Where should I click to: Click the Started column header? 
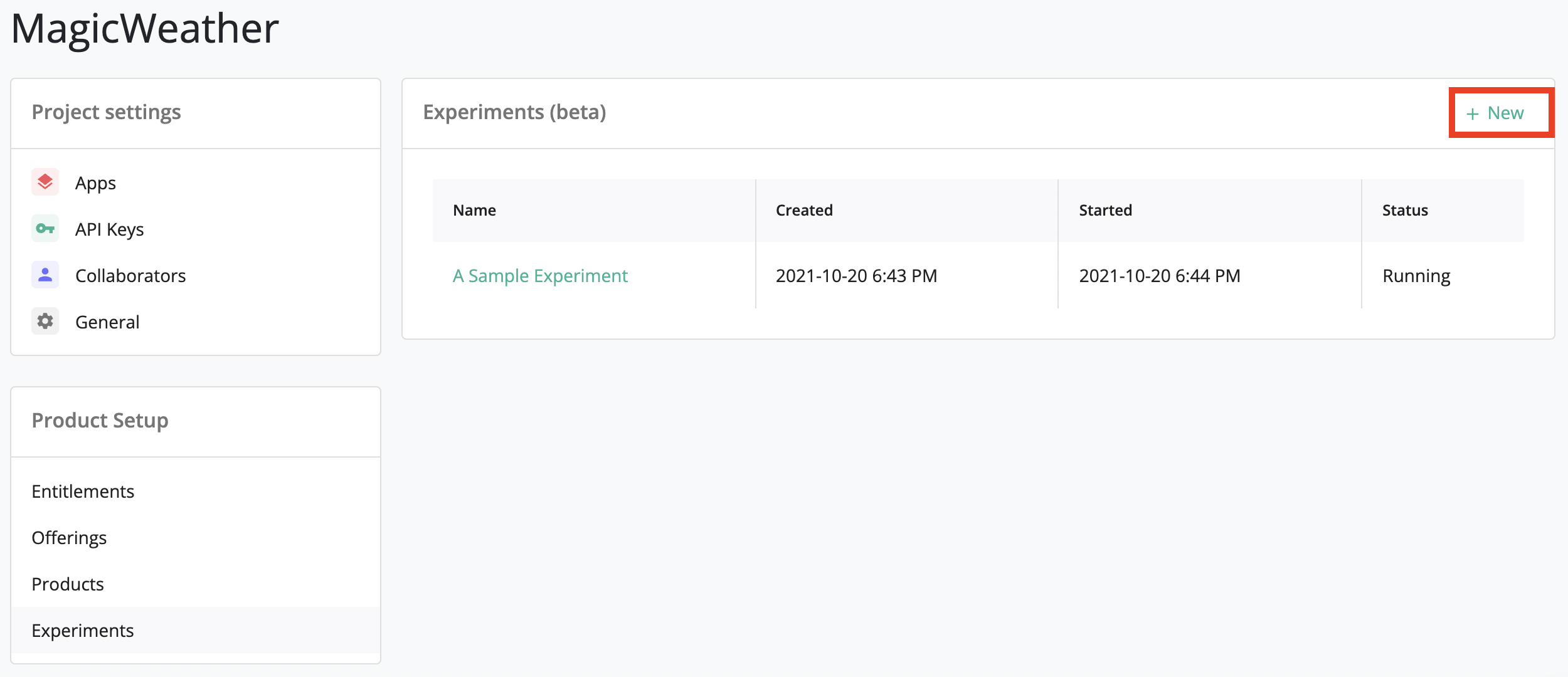tap(1105, 211)
